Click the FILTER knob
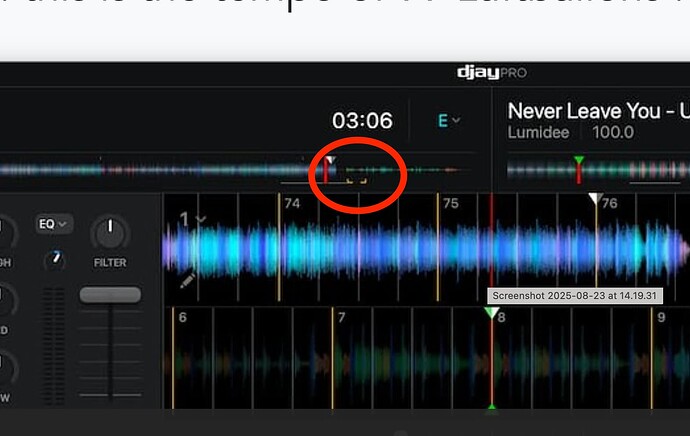The width and height of the screenshot is (690, 436). coord(110,232)
